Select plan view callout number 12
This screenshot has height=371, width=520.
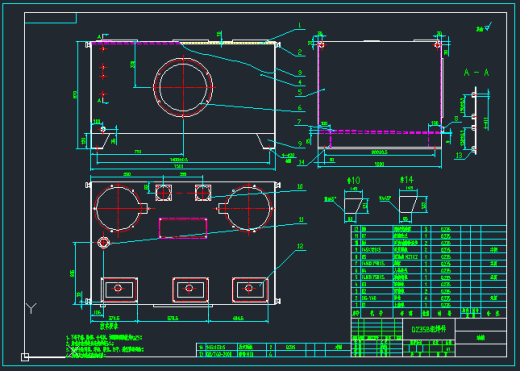(x=300, y=246)
